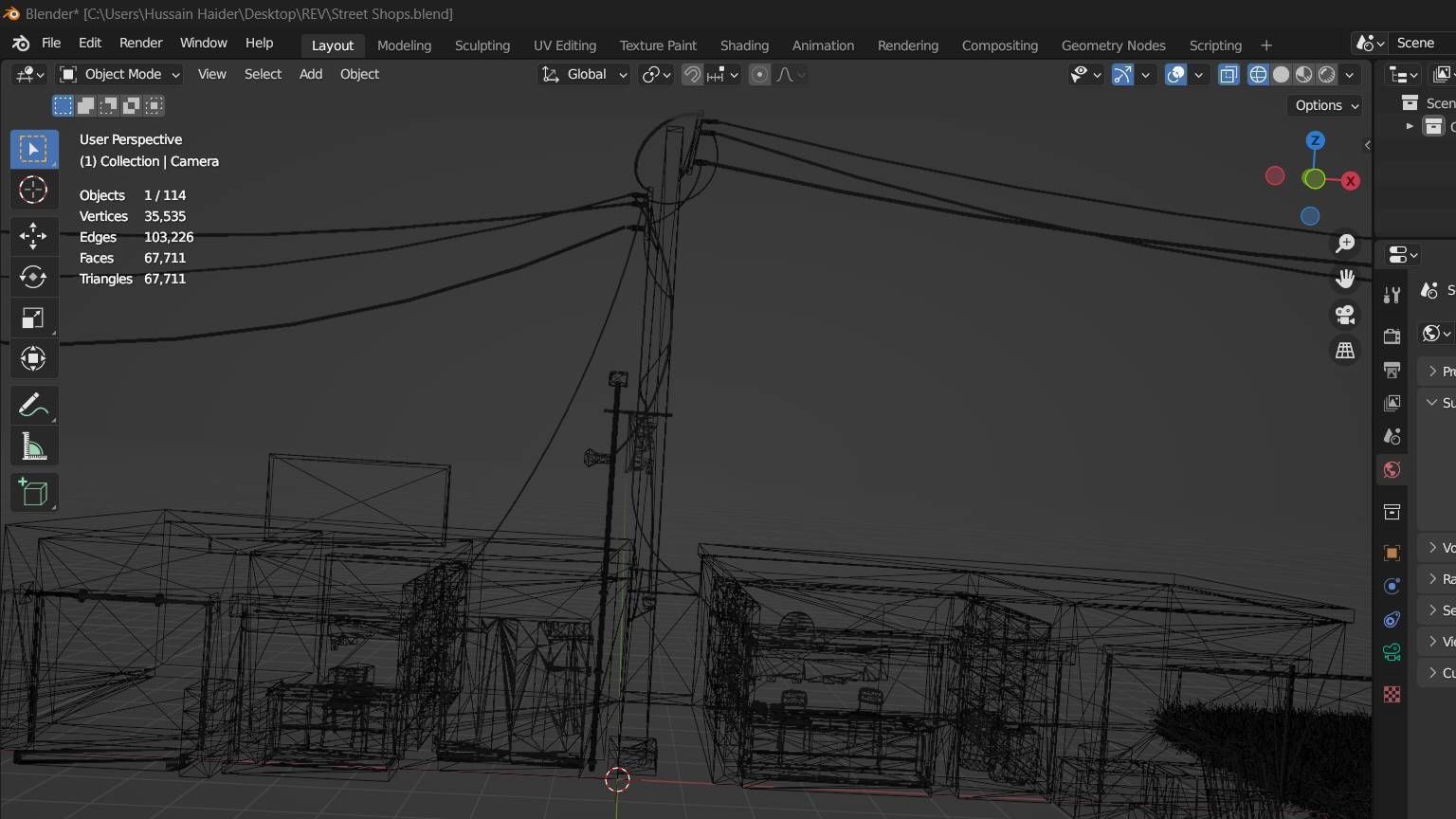Open the Scene properties tab in sidebar
The image size is (1456, 819).
pos(1392,436)
